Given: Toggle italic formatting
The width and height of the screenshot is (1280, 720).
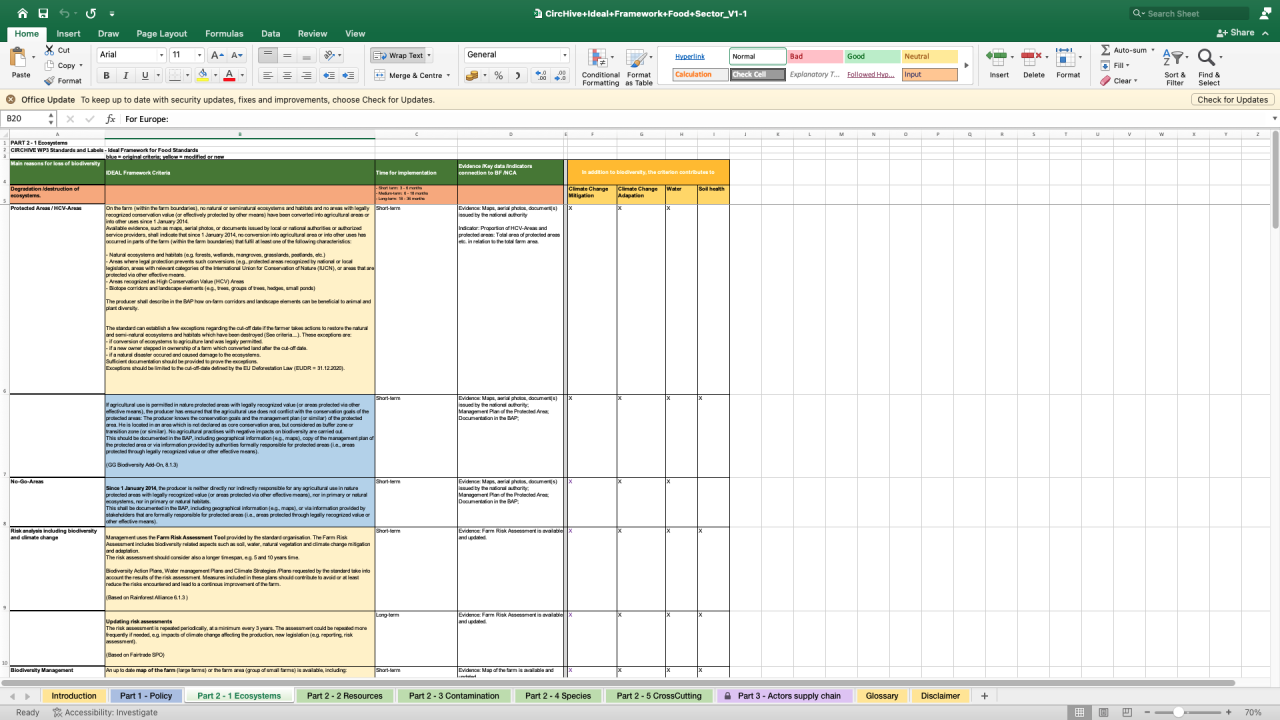Looking at the screenshot, I should (127, 76).
